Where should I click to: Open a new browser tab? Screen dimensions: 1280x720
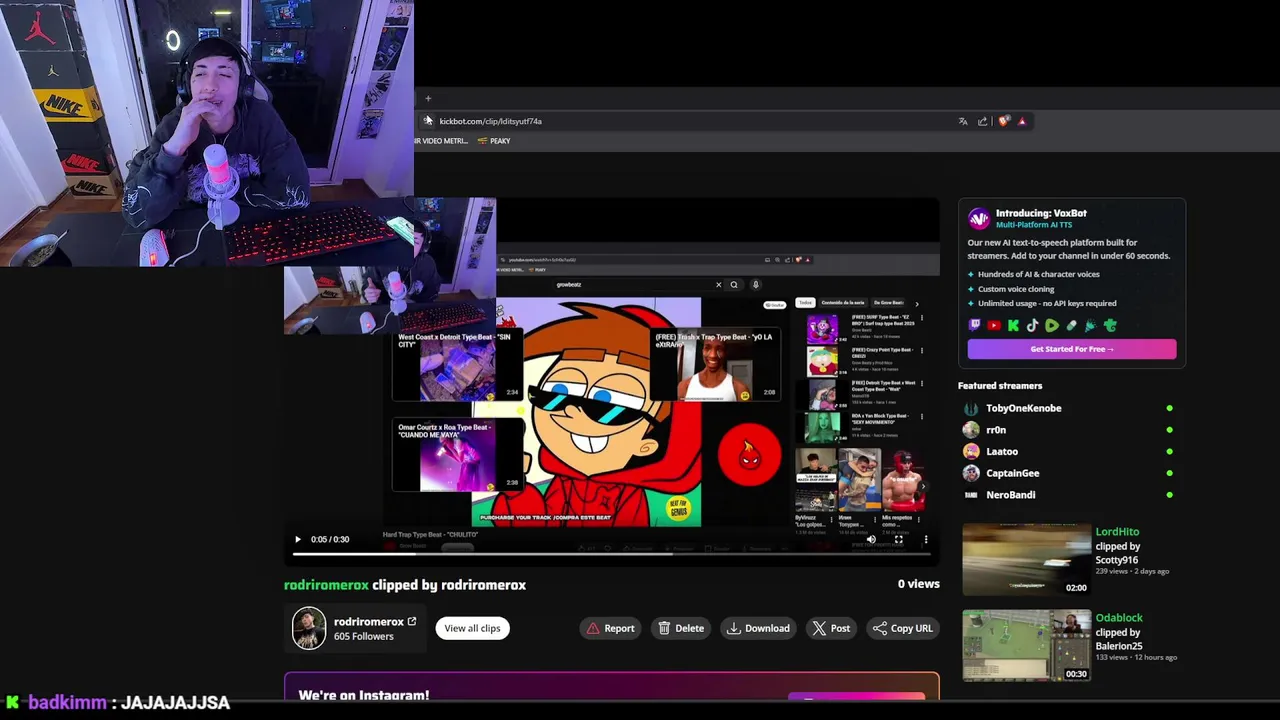[428, 98]
